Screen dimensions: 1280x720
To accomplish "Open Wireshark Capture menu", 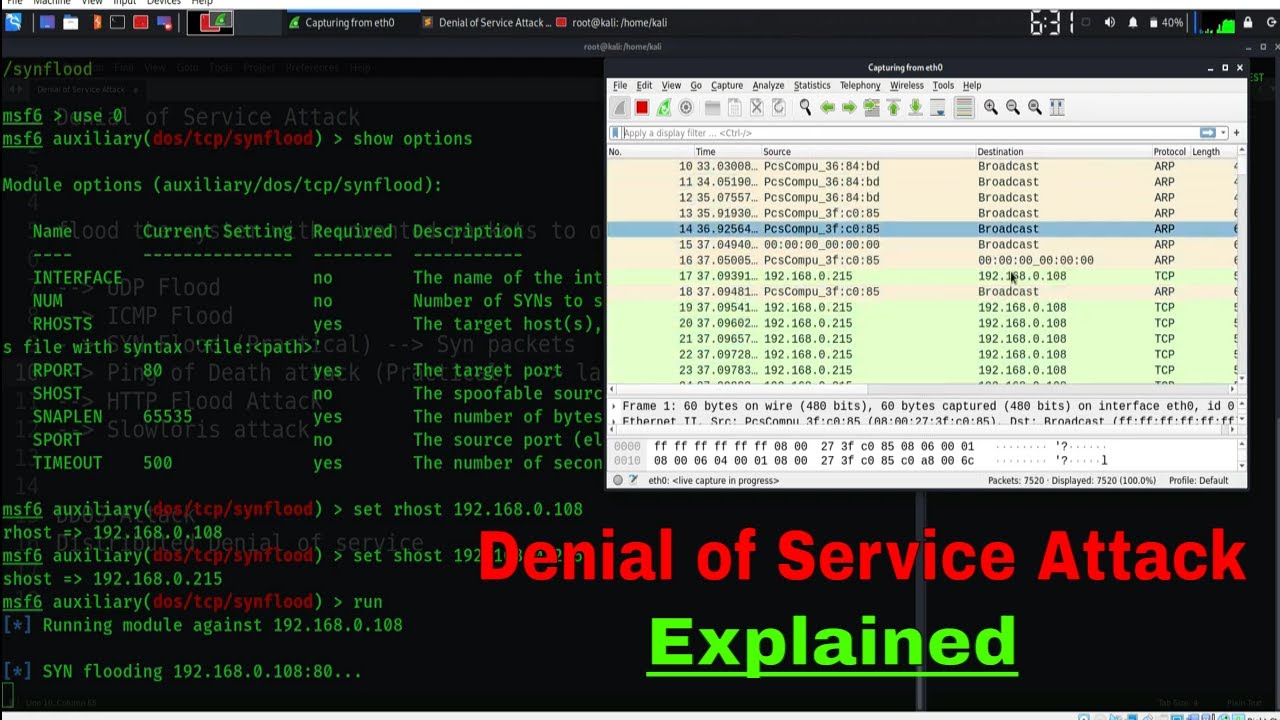I will click(x=727, y=86).
